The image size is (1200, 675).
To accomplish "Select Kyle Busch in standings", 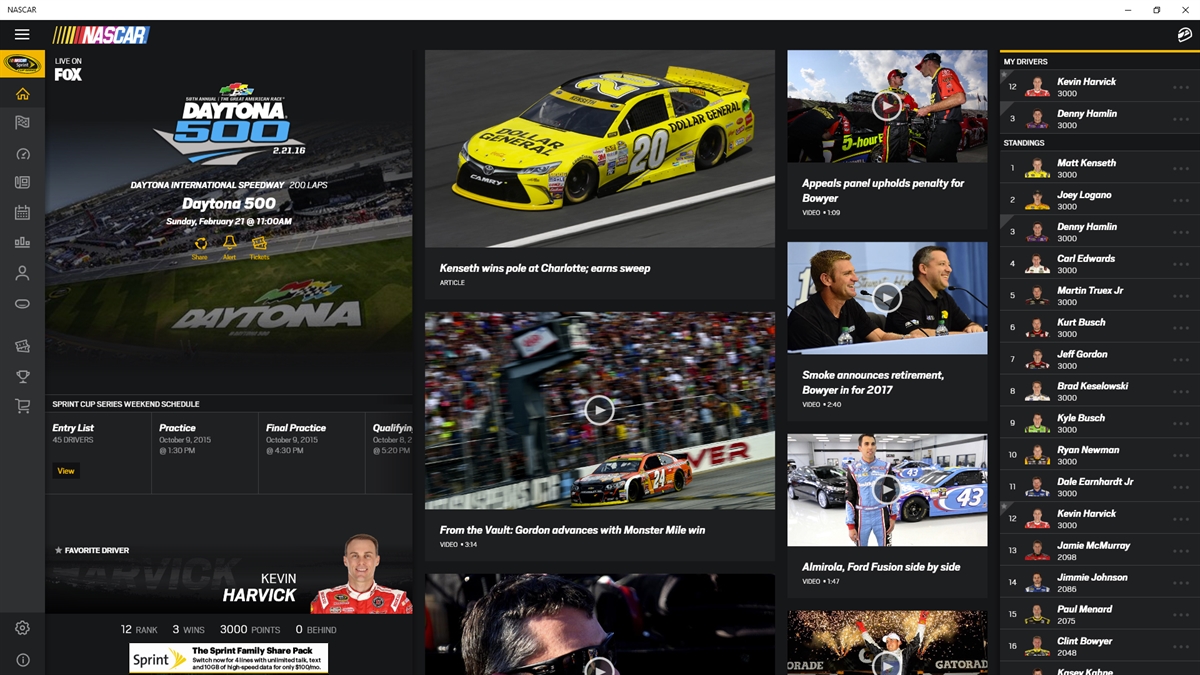I will (1100, 423).
